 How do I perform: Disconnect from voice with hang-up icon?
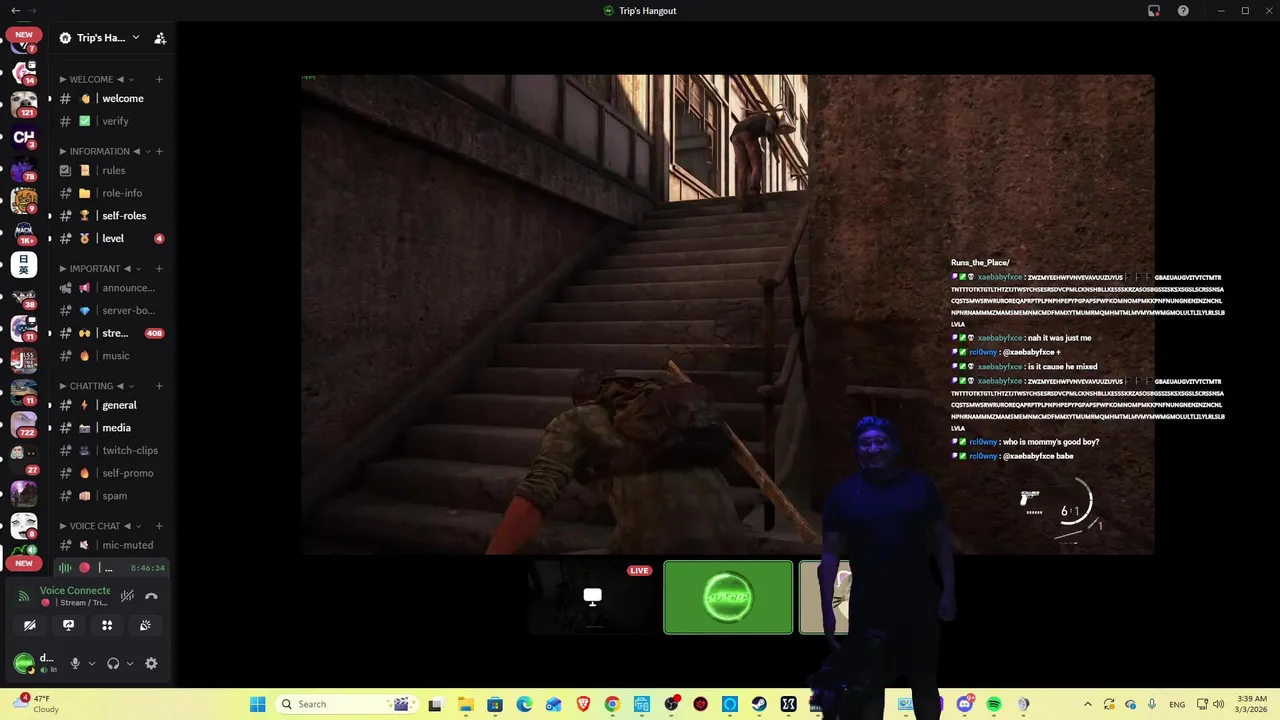[x=151, y=596]
